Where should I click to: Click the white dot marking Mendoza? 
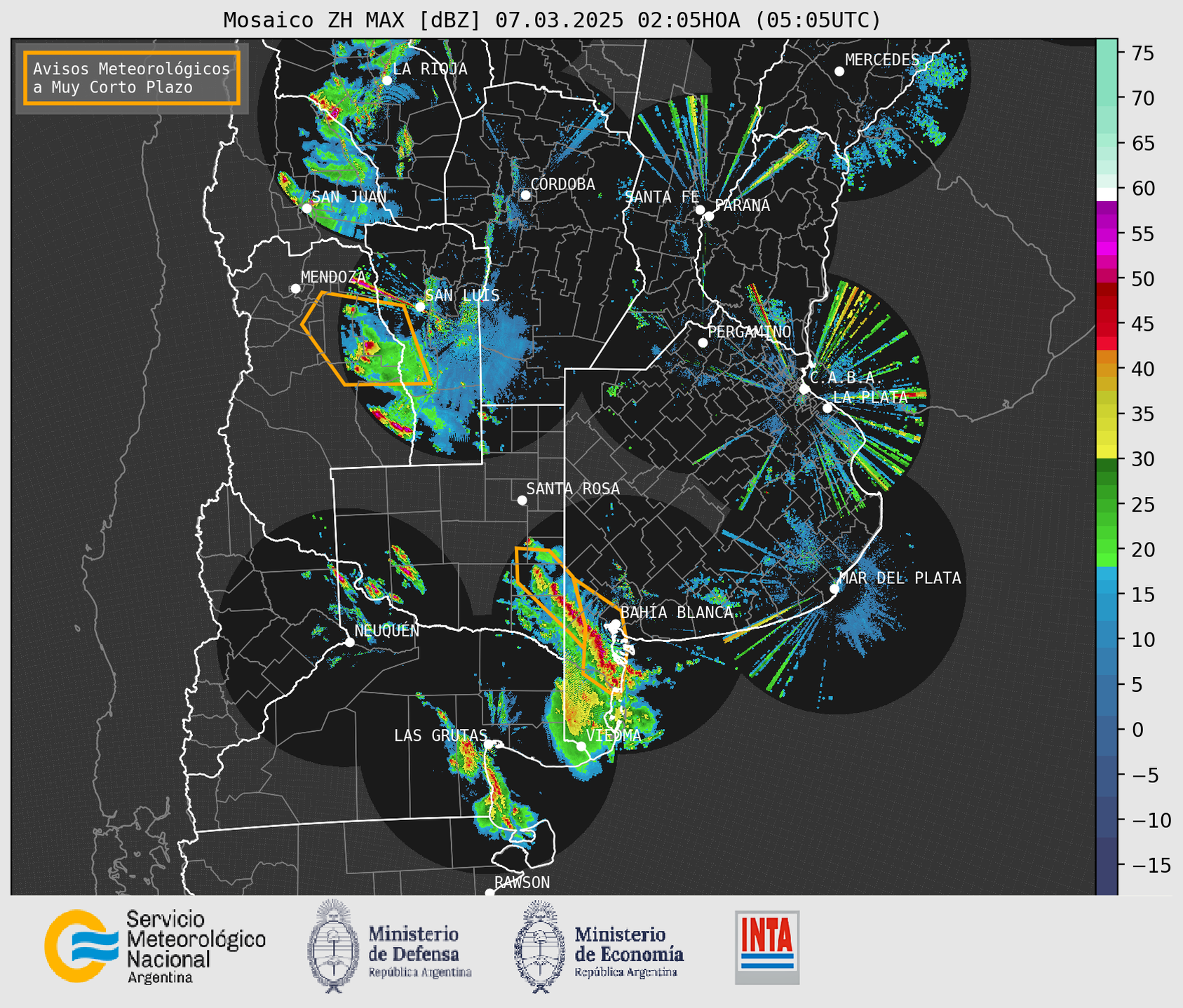tap(295, 288)
